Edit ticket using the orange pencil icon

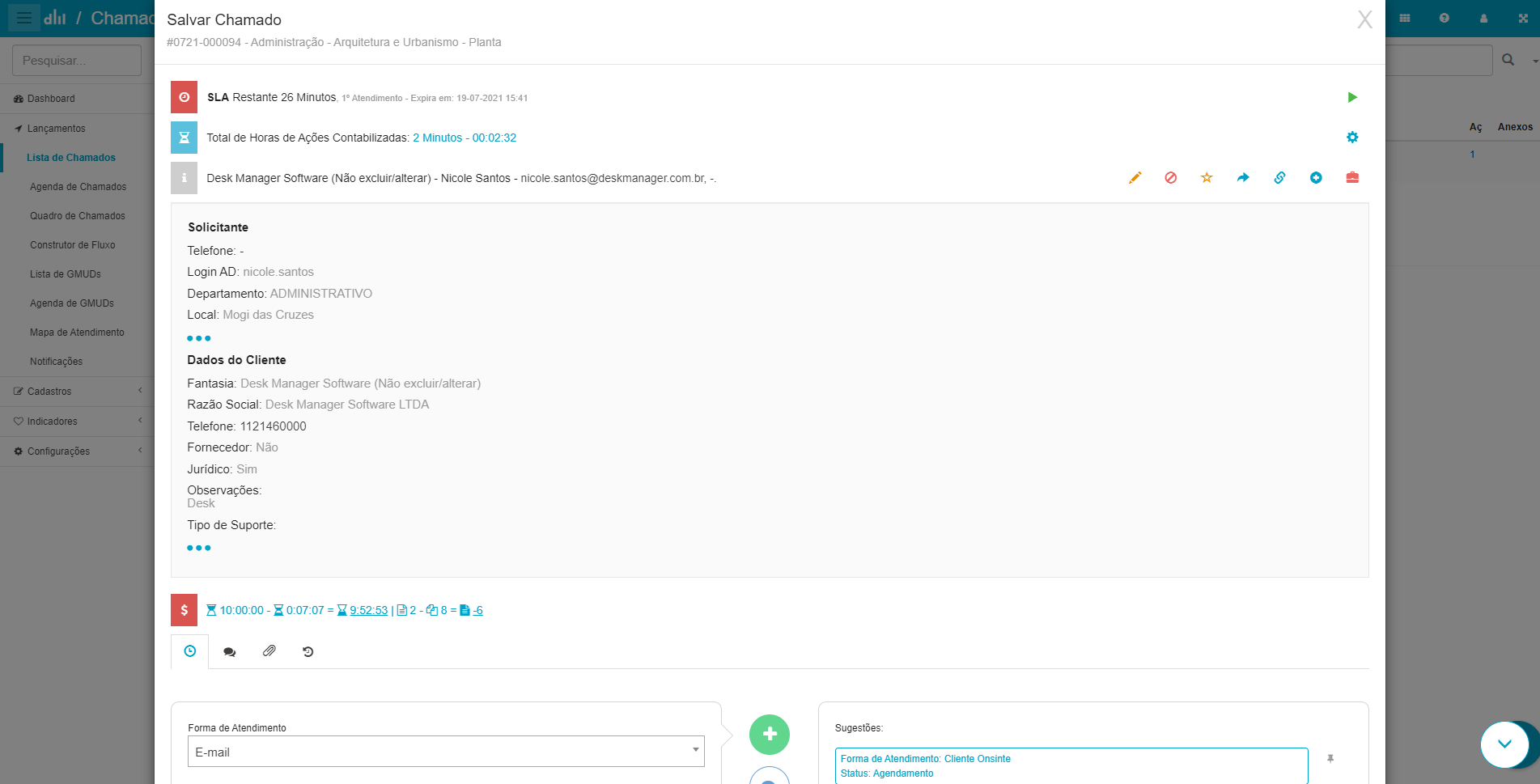[x=1135, y=178]
